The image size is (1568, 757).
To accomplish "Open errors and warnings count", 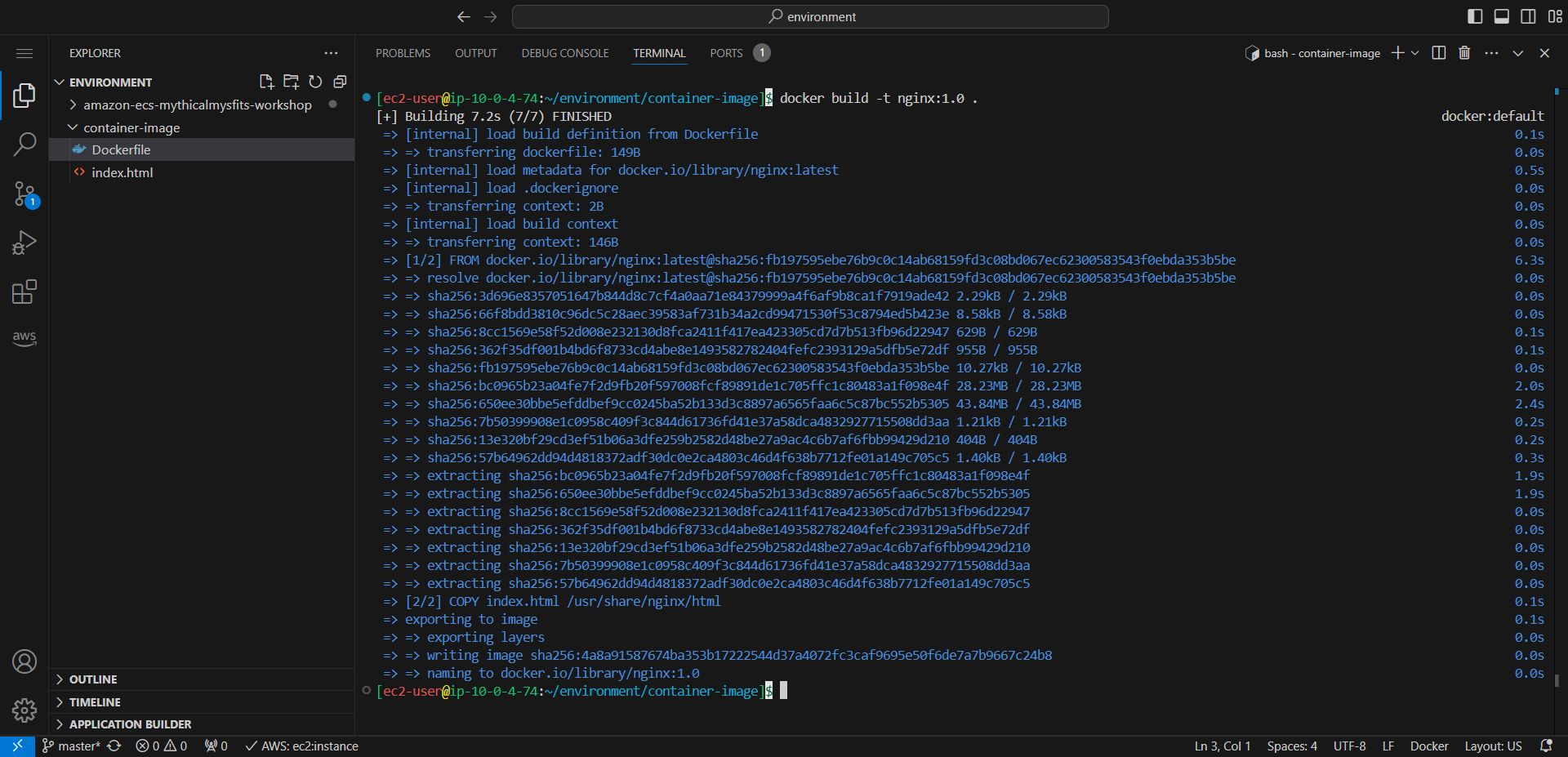I will click(162, 746).
